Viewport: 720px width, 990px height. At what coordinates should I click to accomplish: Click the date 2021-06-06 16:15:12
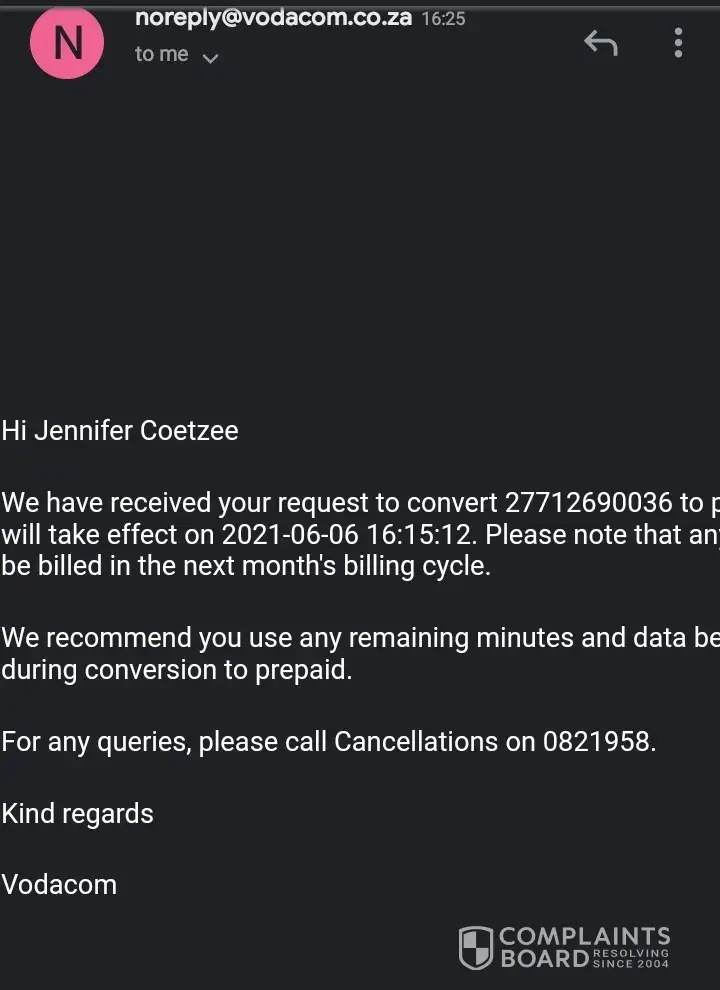(x=346, y=534)
